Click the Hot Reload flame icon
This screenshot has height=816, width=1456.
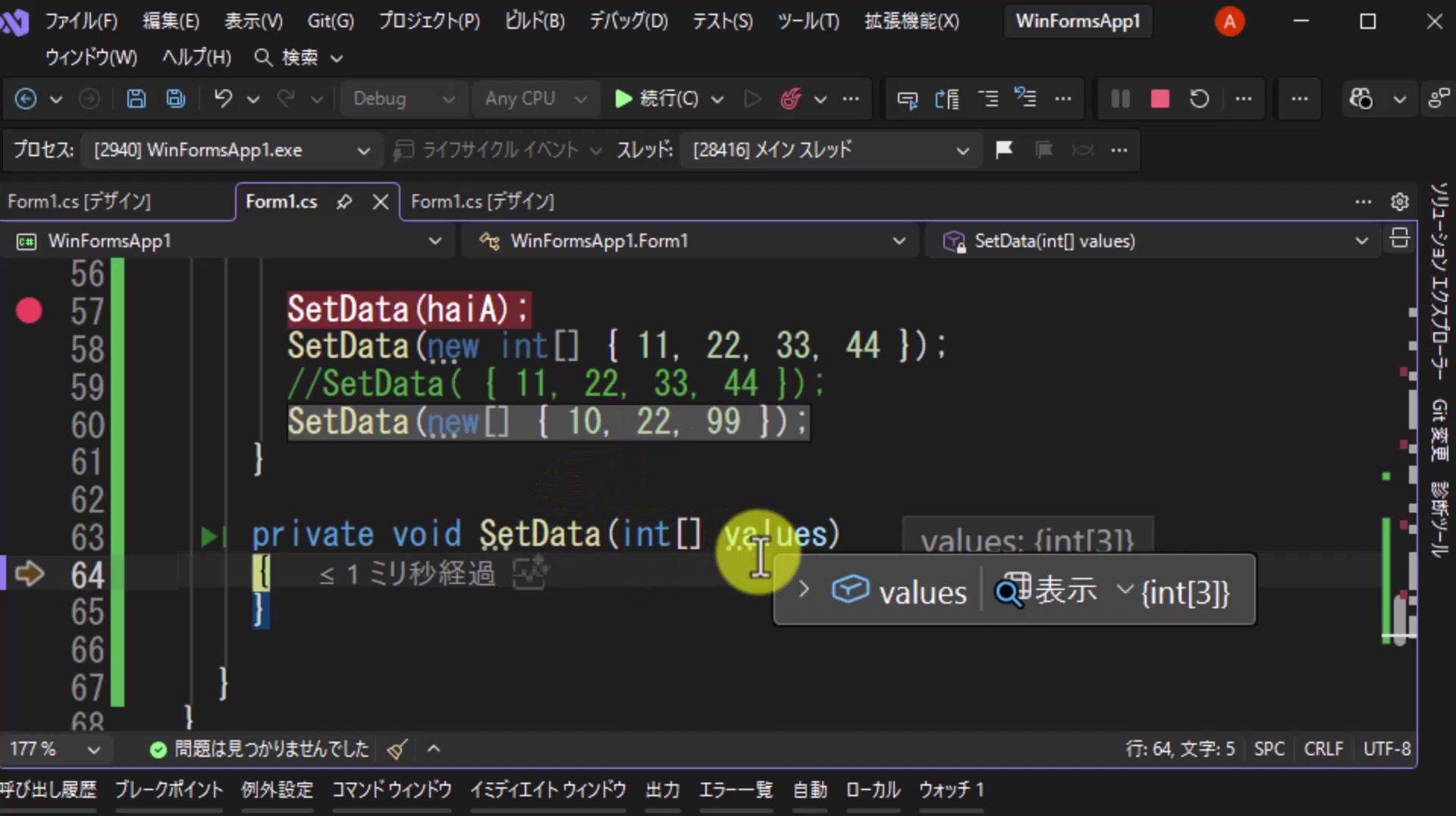point(790,99)
